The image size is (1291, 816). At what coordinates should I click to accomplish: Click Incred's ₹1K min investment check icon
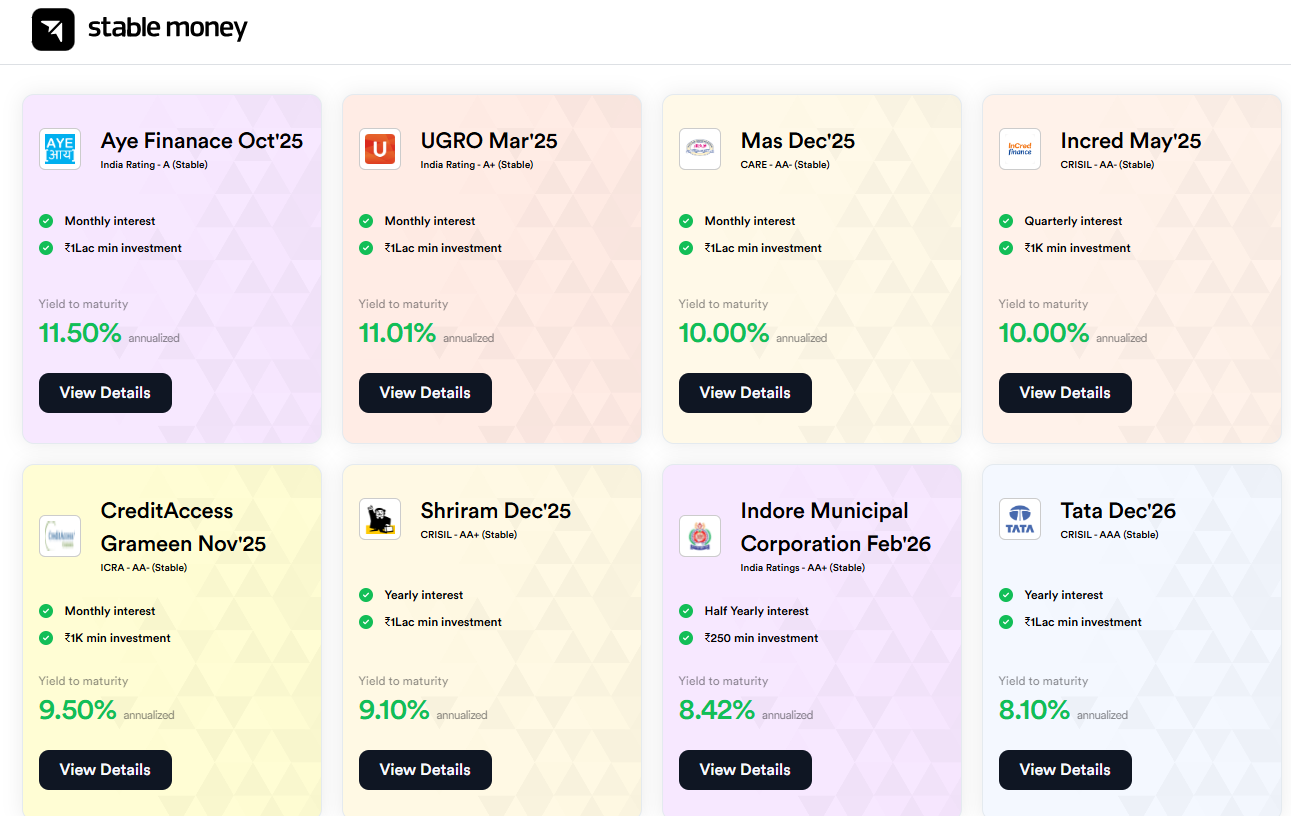coord(1006,248)
